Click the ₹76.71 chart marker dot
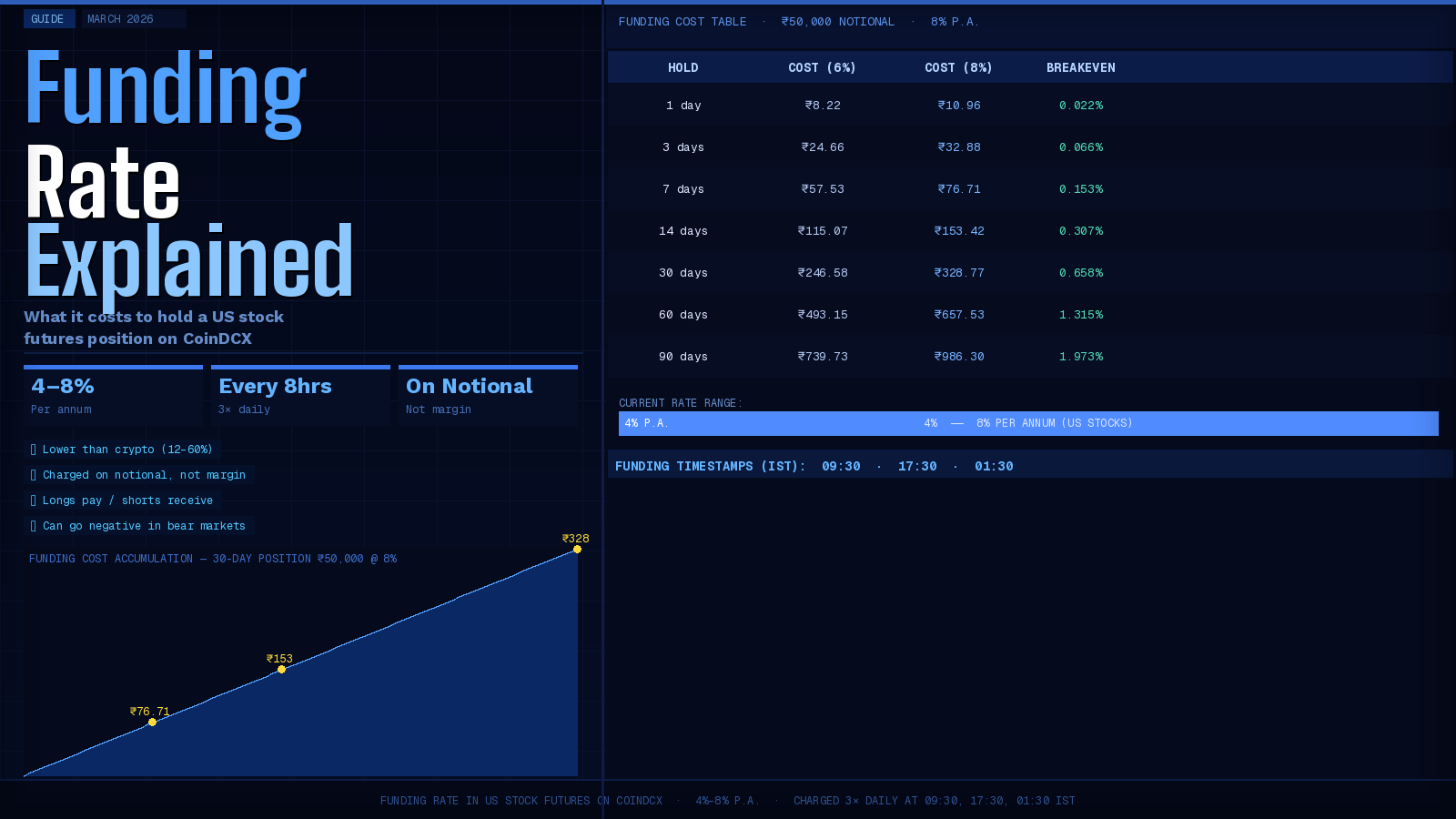Screen dimensions: 1456x819 152,723
